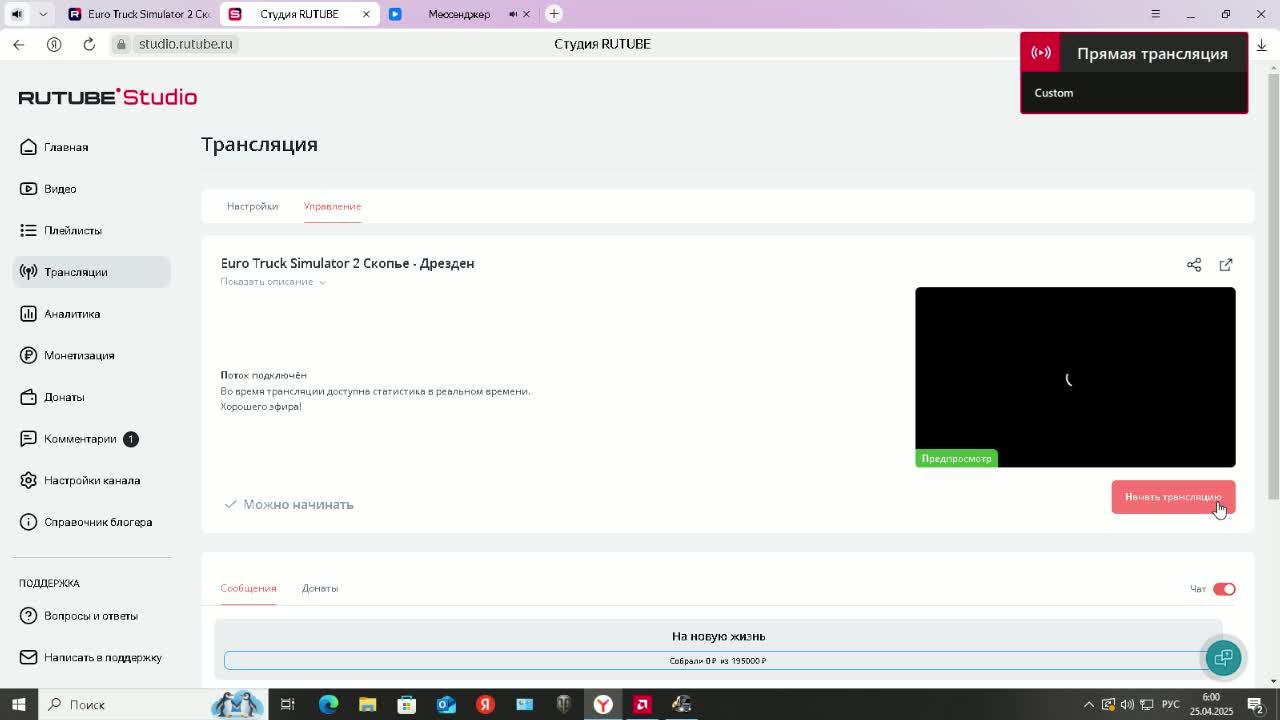The height and width of the screenshot is (720, 1280).
Task: Select Трансляции in the sidebar
Action: 91,272
